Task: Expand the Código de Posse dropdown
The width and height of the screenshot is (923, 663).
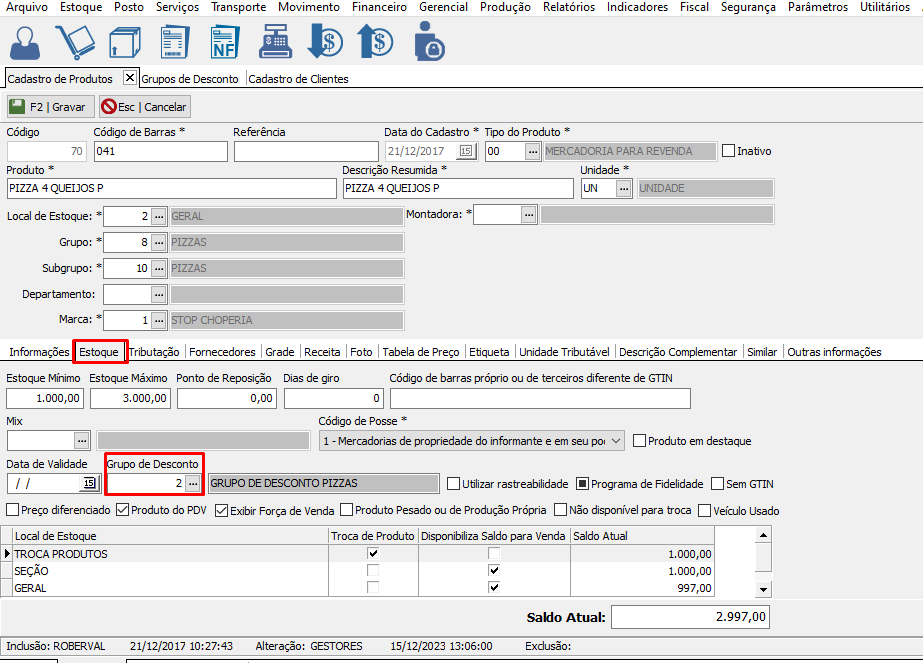Action: [x=615, y=440]
